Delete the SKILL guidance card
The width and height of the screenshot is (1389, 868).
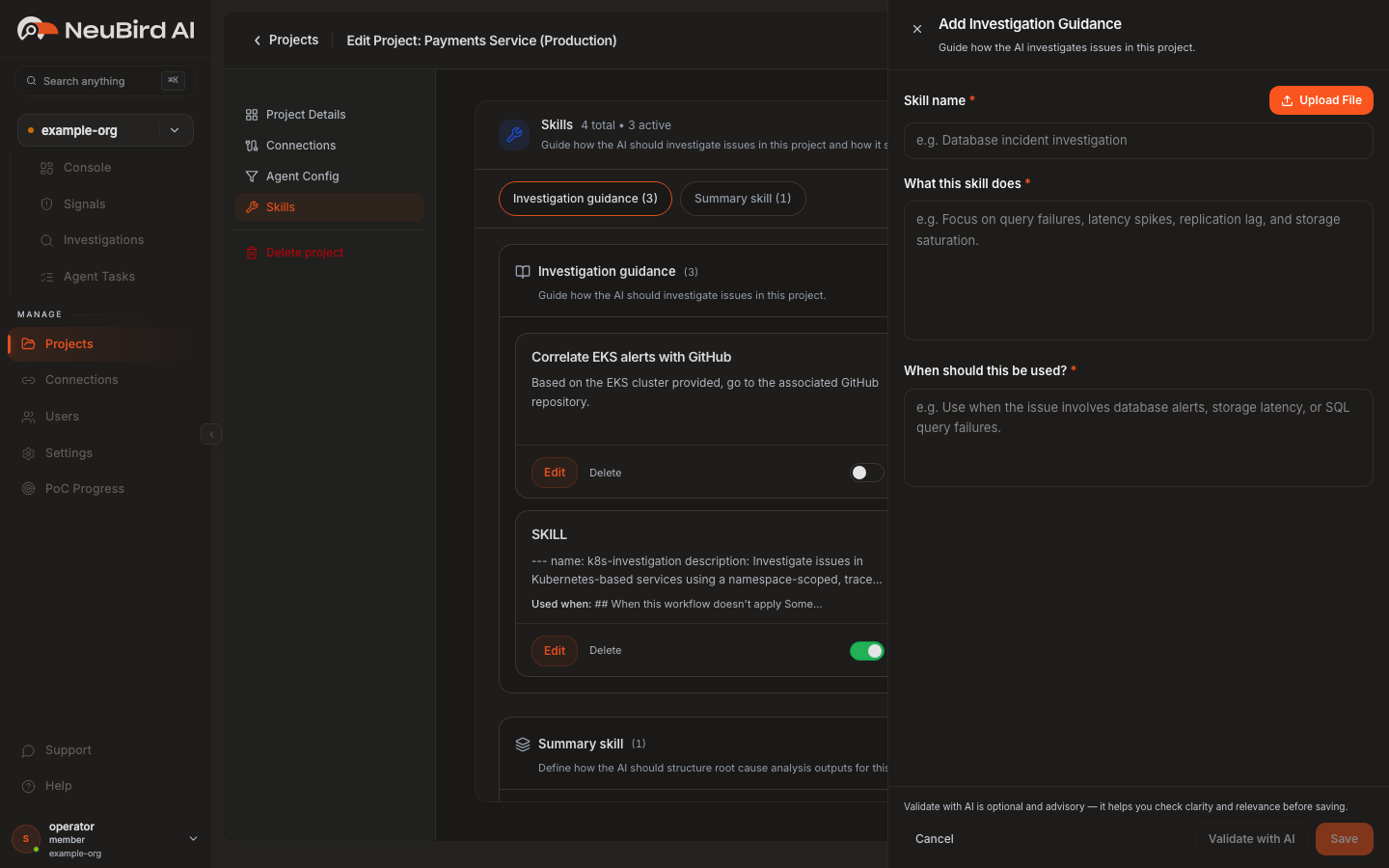[605, 650]
